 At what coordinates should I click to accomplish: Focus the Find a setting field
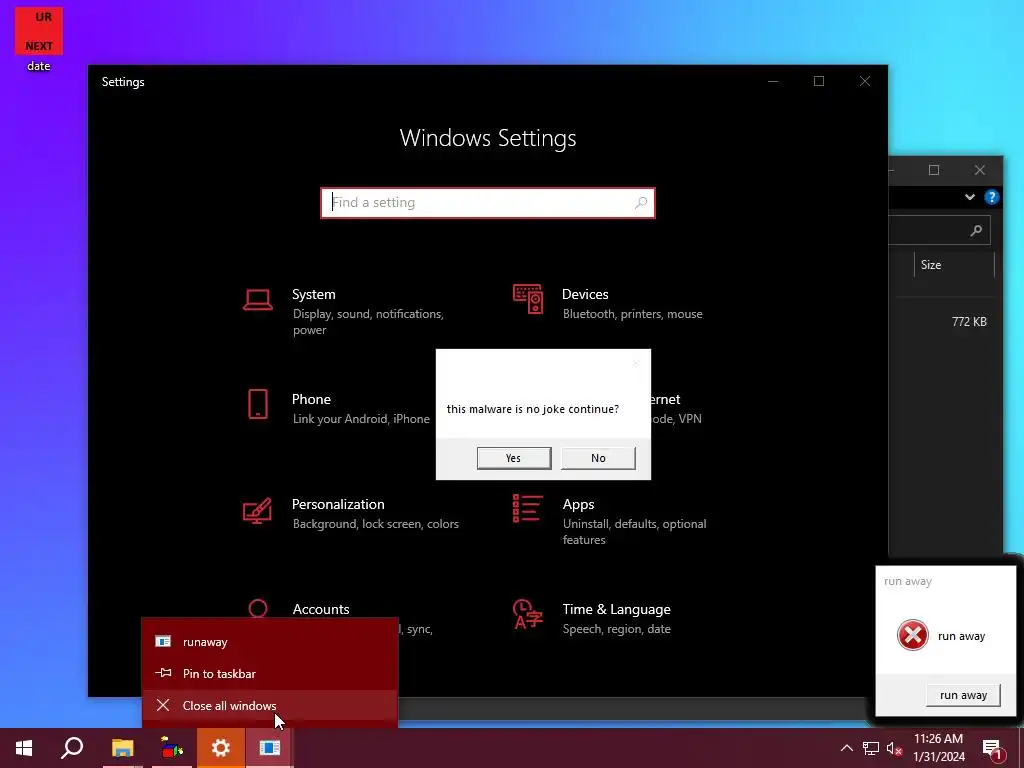click(488, 202)
